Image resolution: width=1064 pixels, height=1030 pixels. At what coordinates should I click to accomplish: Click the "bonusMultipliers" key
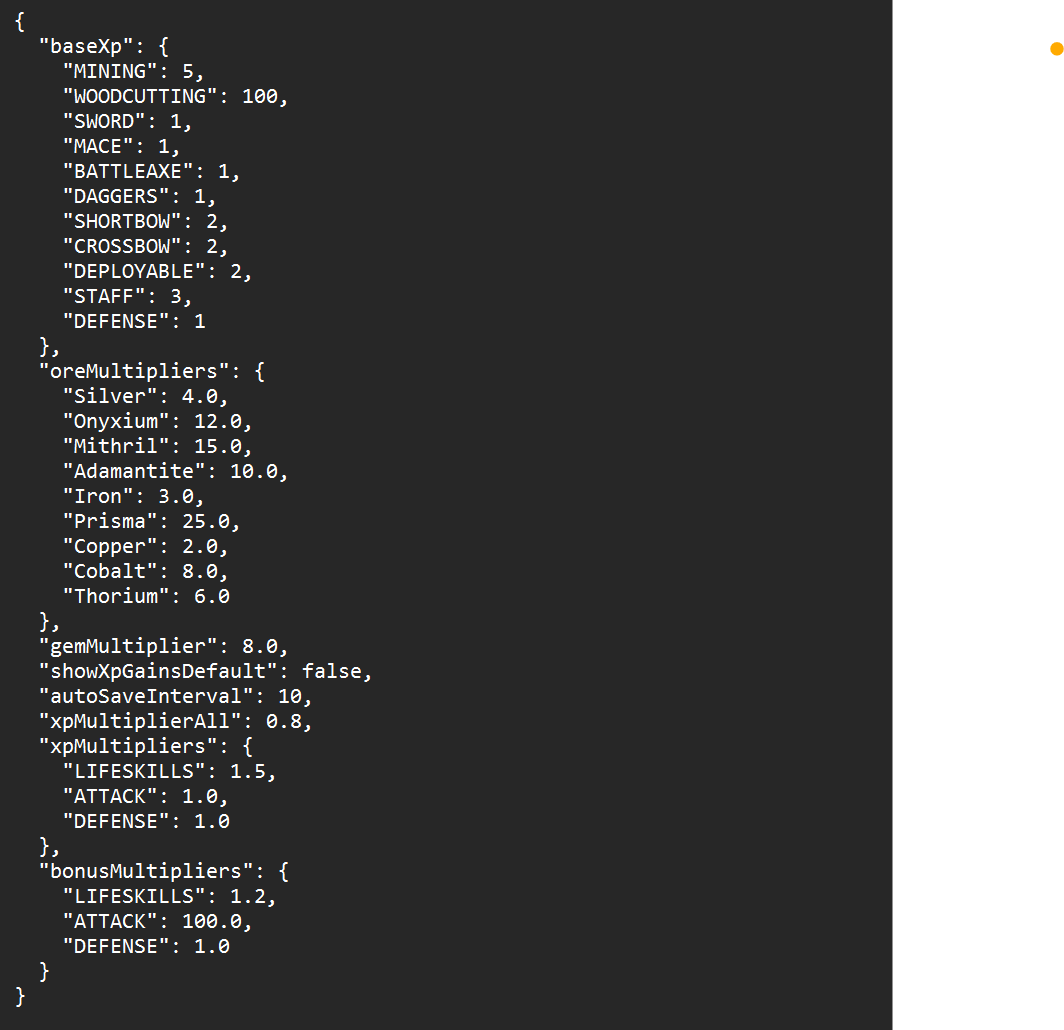click(146, 871)
